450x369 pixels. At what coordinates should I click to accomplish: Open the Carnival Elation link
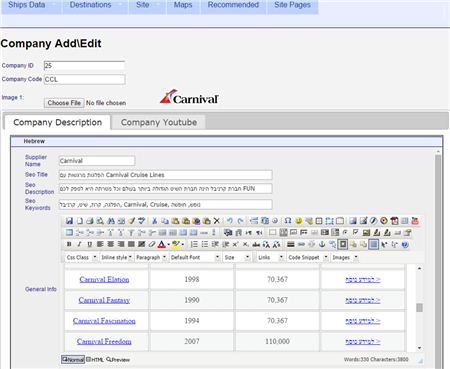click(x=104, y=279)
